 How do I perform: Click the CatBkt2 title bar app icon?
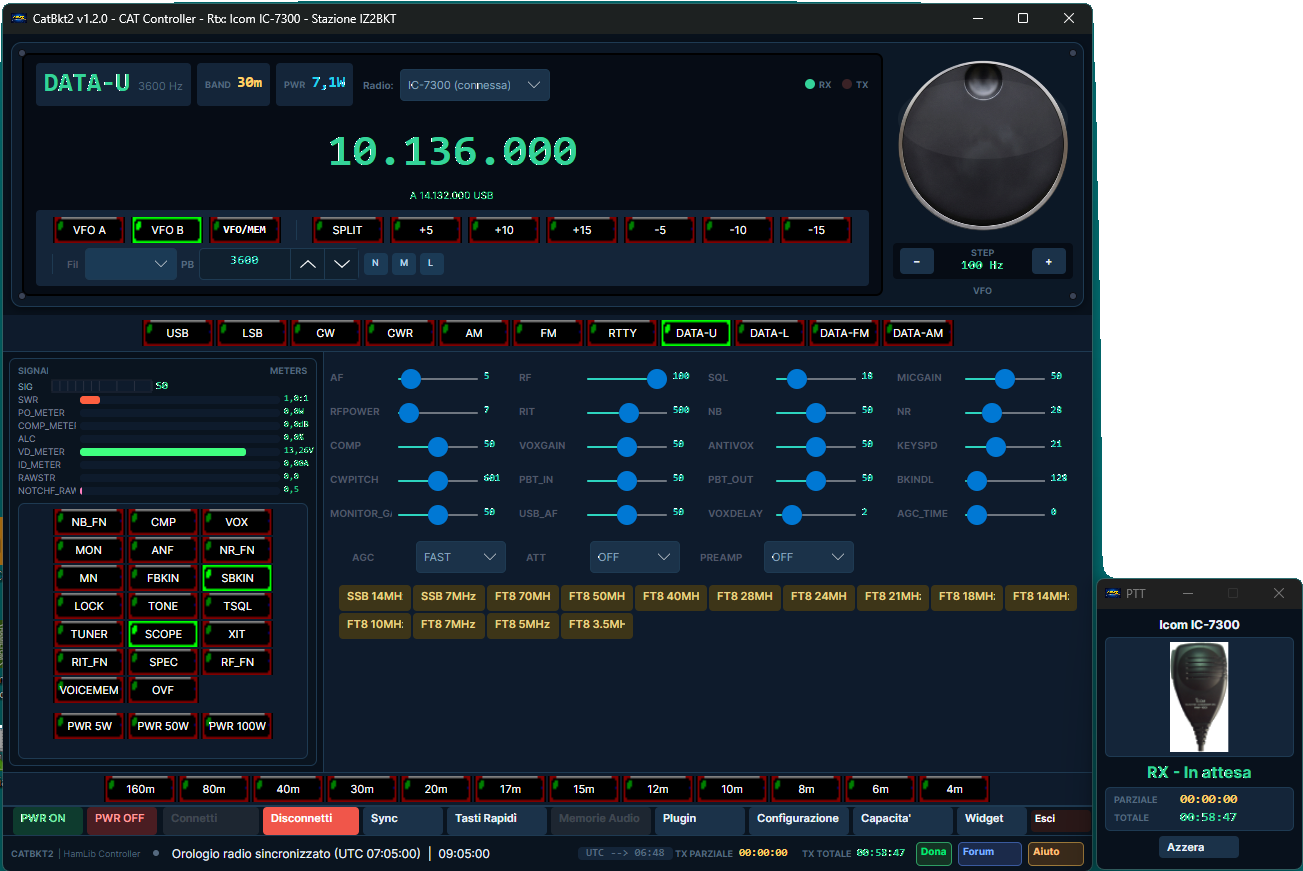pyautogui.click(x=19, y=18)
